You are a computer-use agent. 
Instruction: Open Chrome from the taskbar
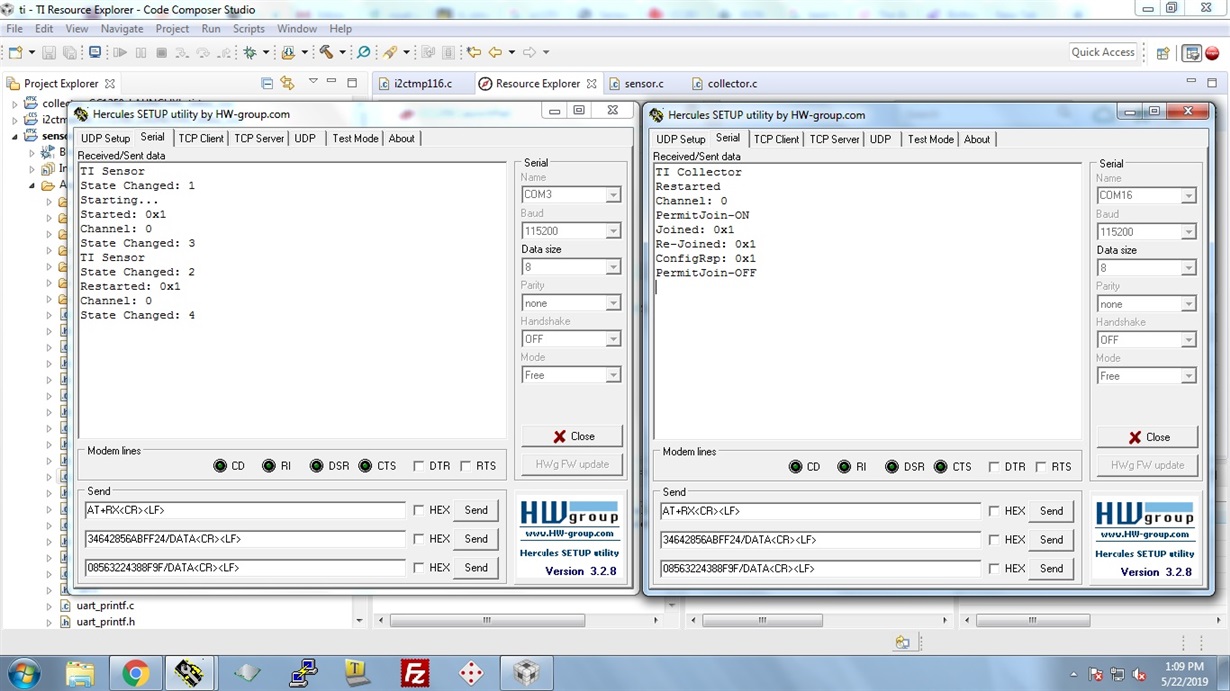click(x=135, y=673)
